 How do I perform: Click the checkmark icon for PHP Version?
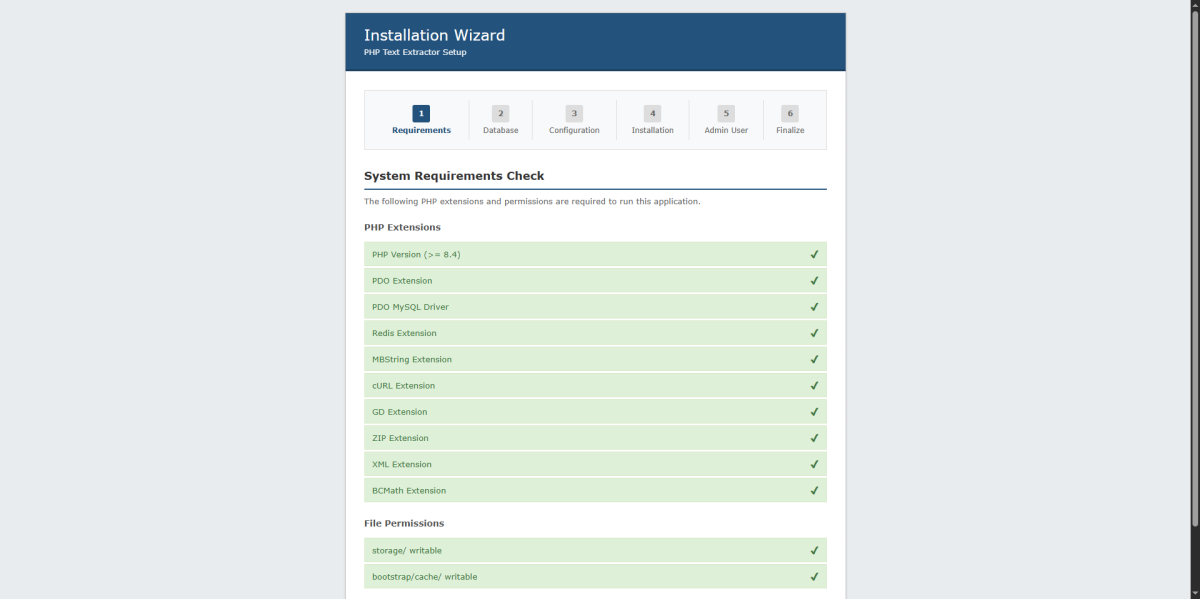[814, 255]
